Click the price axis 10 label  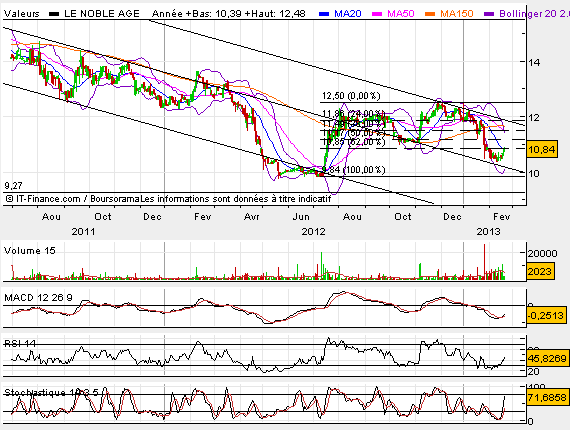coord(534,173)
